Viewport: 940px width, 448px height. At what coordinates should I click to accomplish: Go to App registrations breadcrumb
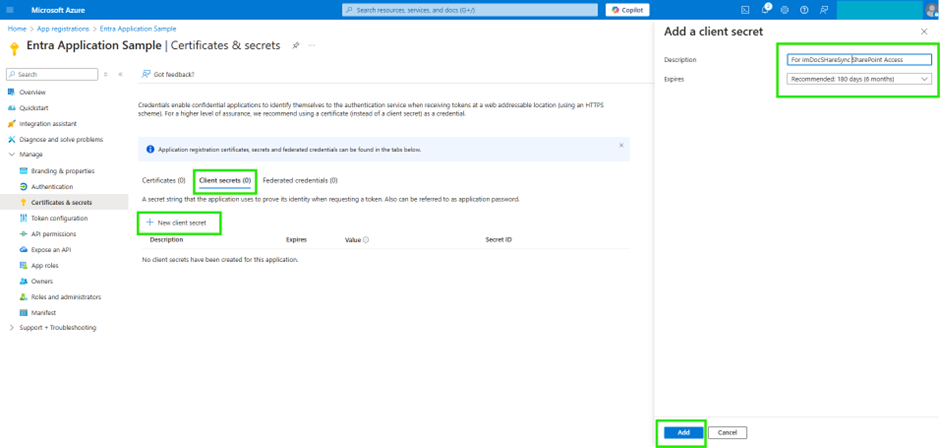pos(63,29)
